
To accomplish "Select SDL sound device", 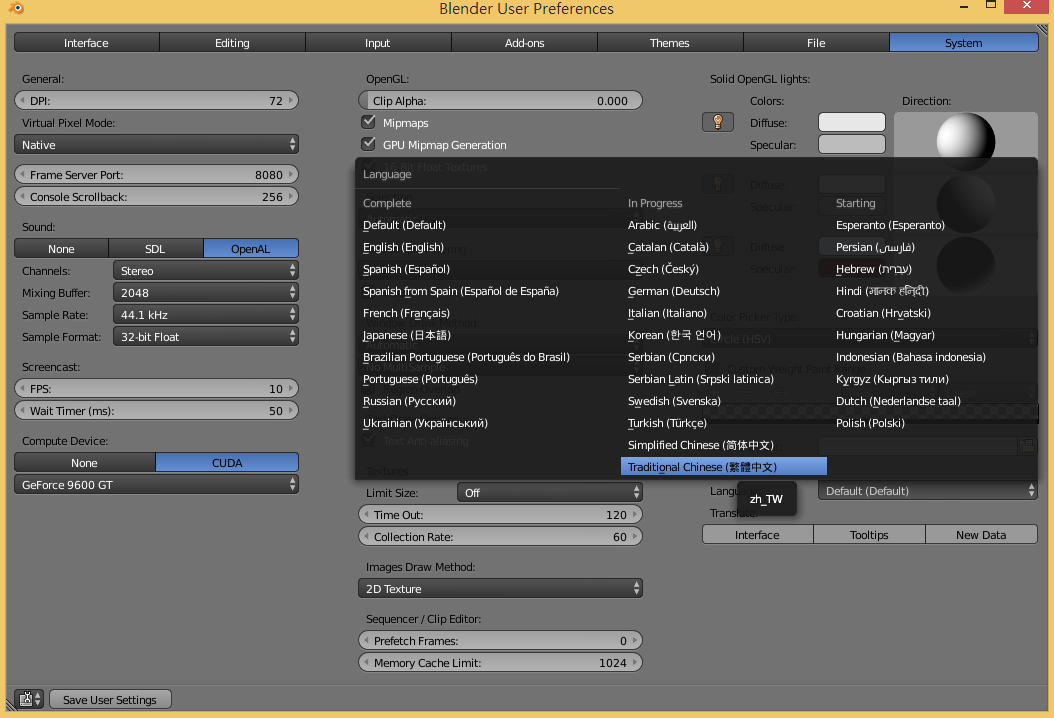I will (x=155, y=249).
